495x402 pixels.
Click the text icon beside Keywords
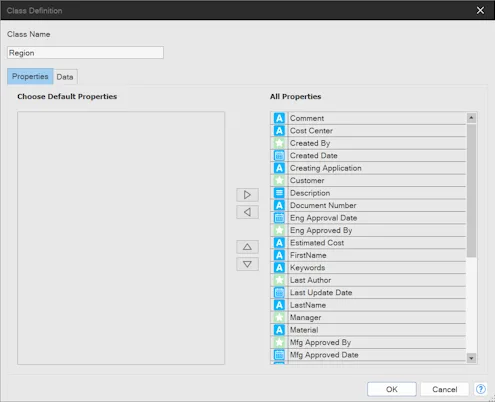[x=279, y=267]
